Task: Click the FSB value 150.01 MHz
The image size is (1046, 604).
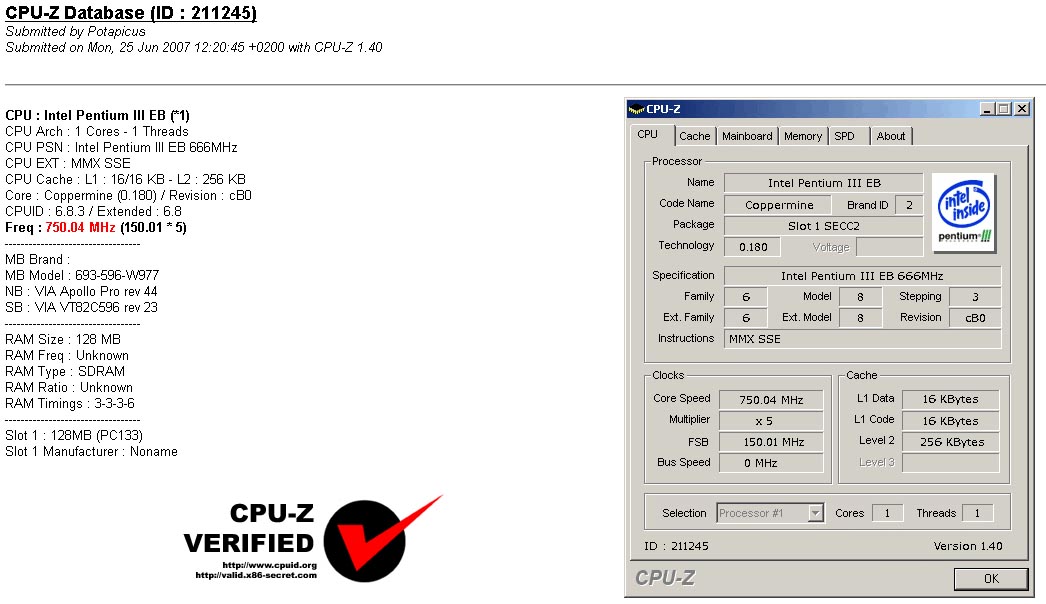Action: [x=771, y=442]
